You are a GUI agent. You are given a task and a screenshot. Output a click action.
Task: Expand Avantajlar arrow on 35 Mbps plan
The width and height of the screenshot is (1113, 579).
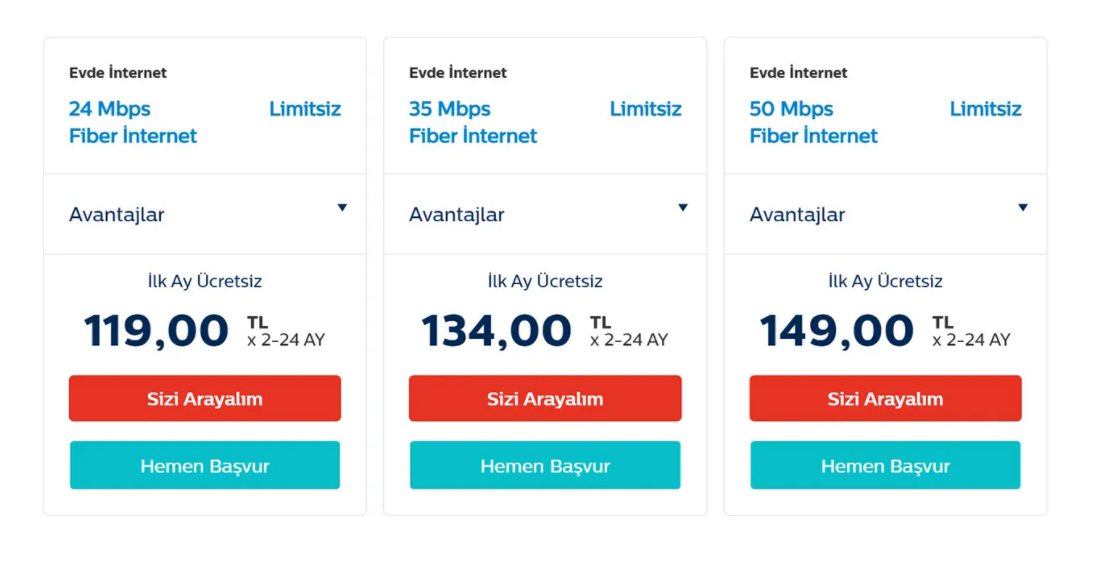pos(683,208)
